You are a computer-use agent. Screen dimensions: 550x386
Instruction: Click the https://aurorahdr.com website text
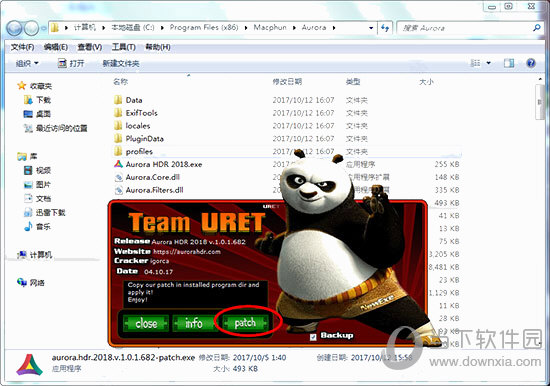pos(187,252)
